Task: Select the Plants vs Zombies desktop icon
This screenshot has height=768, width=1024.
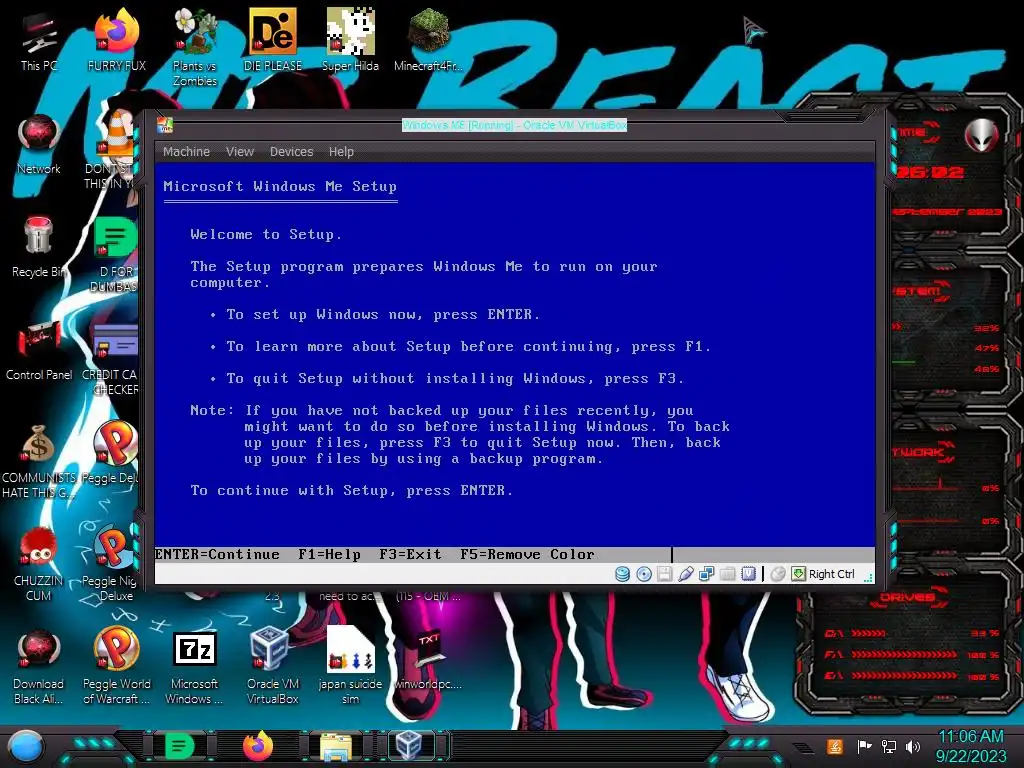Action: pos(195,47)
